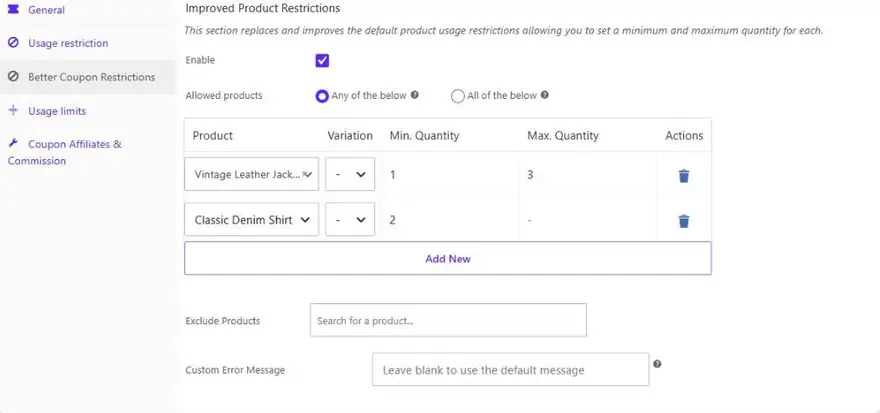Select the All of the below radio
The height and width of the screenshot is (413, 880).
tap(458, 96)
